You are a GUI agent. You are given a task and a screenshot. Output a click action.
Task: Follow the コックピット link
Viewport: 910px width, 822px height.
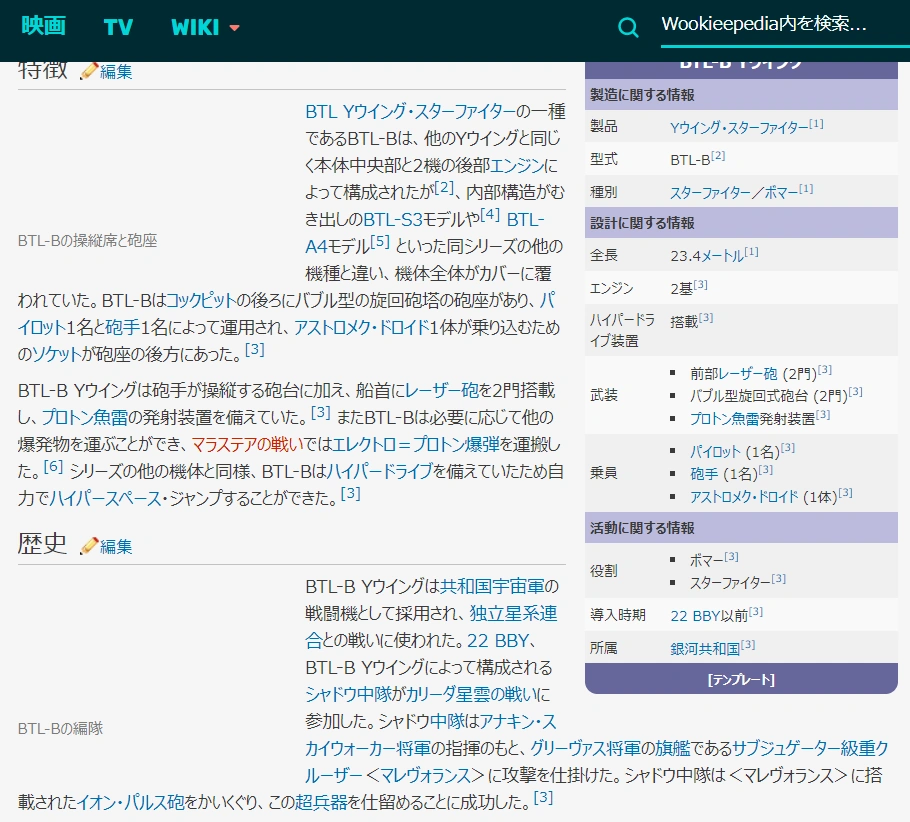[x=202, y=300]
